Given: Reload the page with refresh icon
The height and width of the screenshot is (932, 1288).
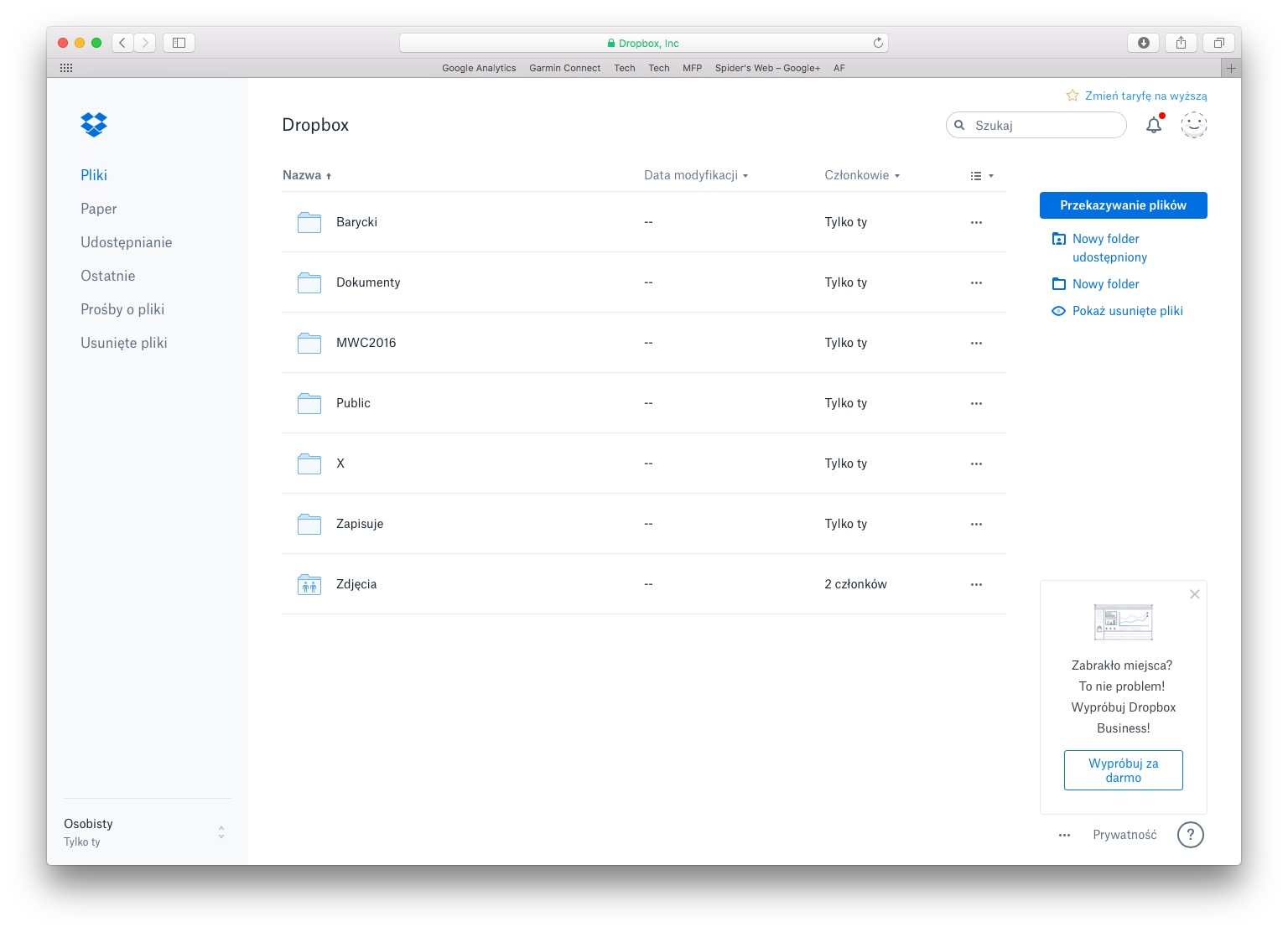Looking at the screenshot, I should [x=878, y=43].
